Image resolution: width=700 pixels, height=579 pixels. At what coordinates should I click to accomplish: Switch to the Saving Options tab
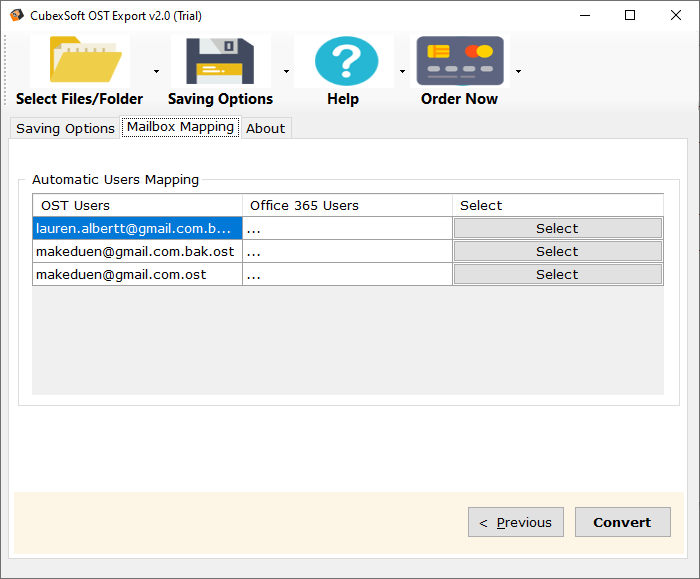pyautogui.click(x=65, y=128)
